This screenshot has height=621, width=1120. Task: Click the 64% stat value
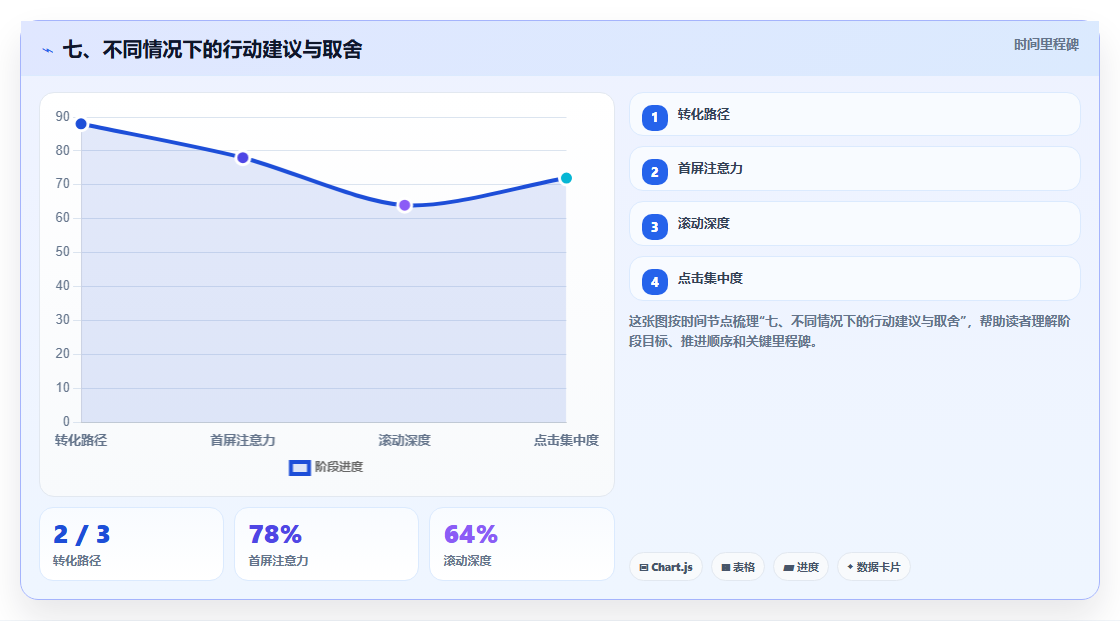[471, 535]
